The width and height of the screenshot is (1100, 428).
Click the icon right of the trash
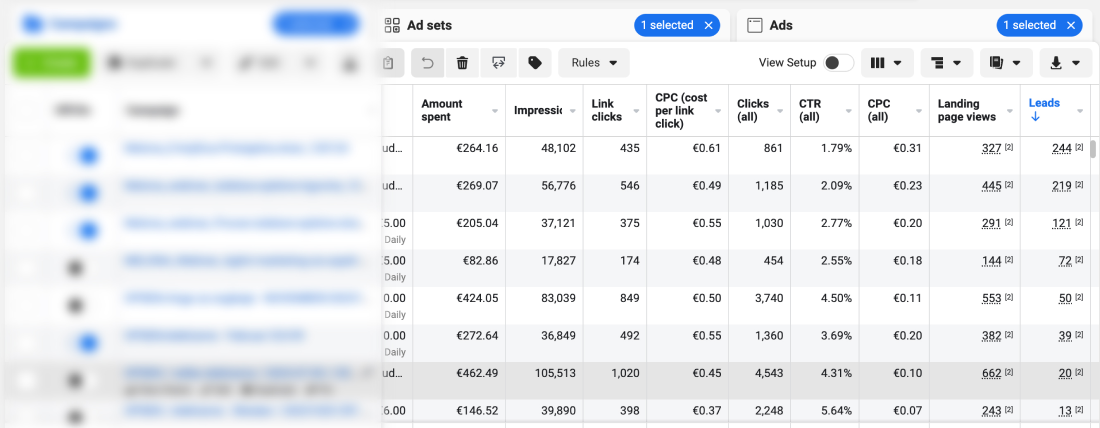[x=498, y=63]
